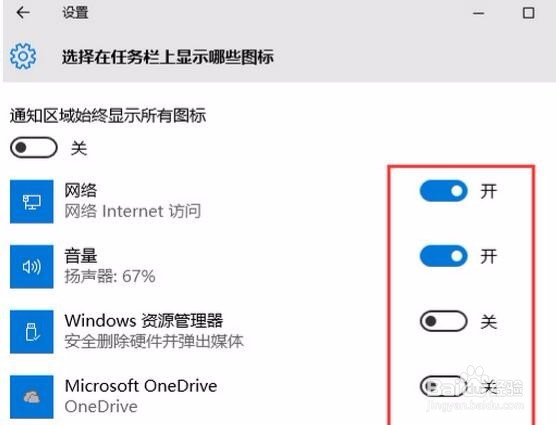Click the Microsoft OneDrive item title
The height and width of the screenshot is (425, 556).
coord(141,386)
